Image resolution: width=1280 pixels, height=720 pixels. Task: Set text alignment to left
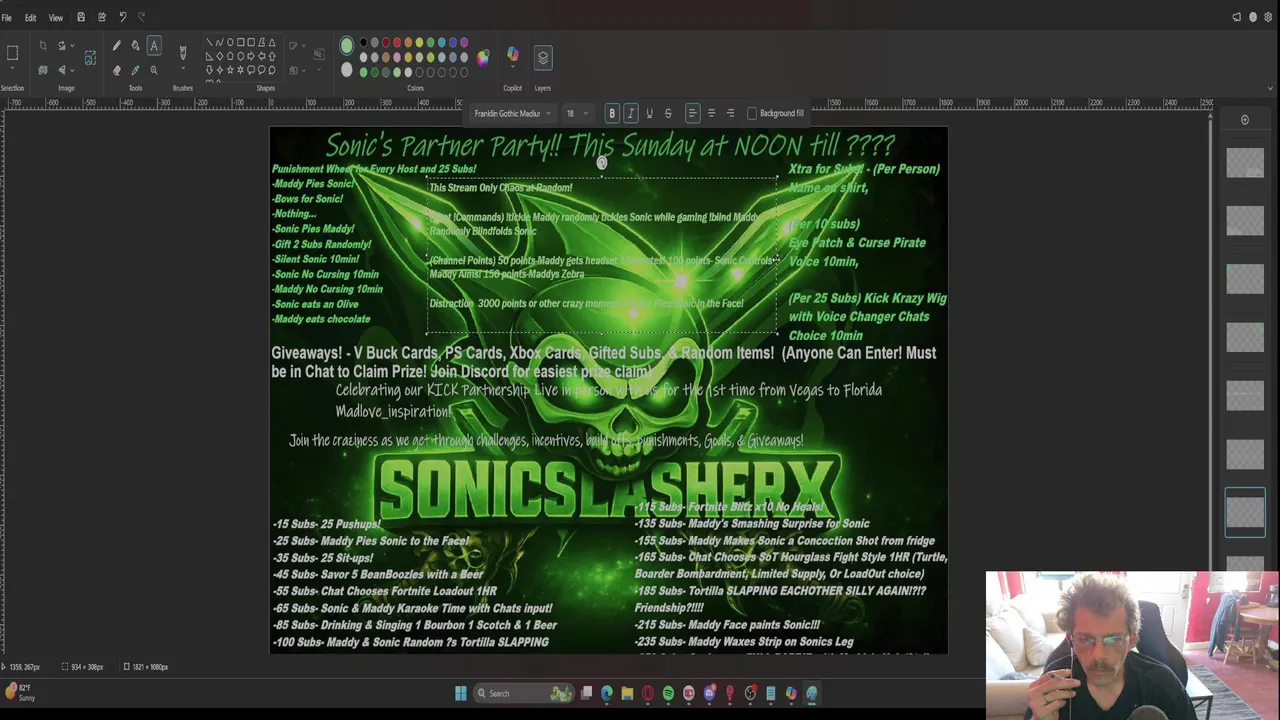692,113
